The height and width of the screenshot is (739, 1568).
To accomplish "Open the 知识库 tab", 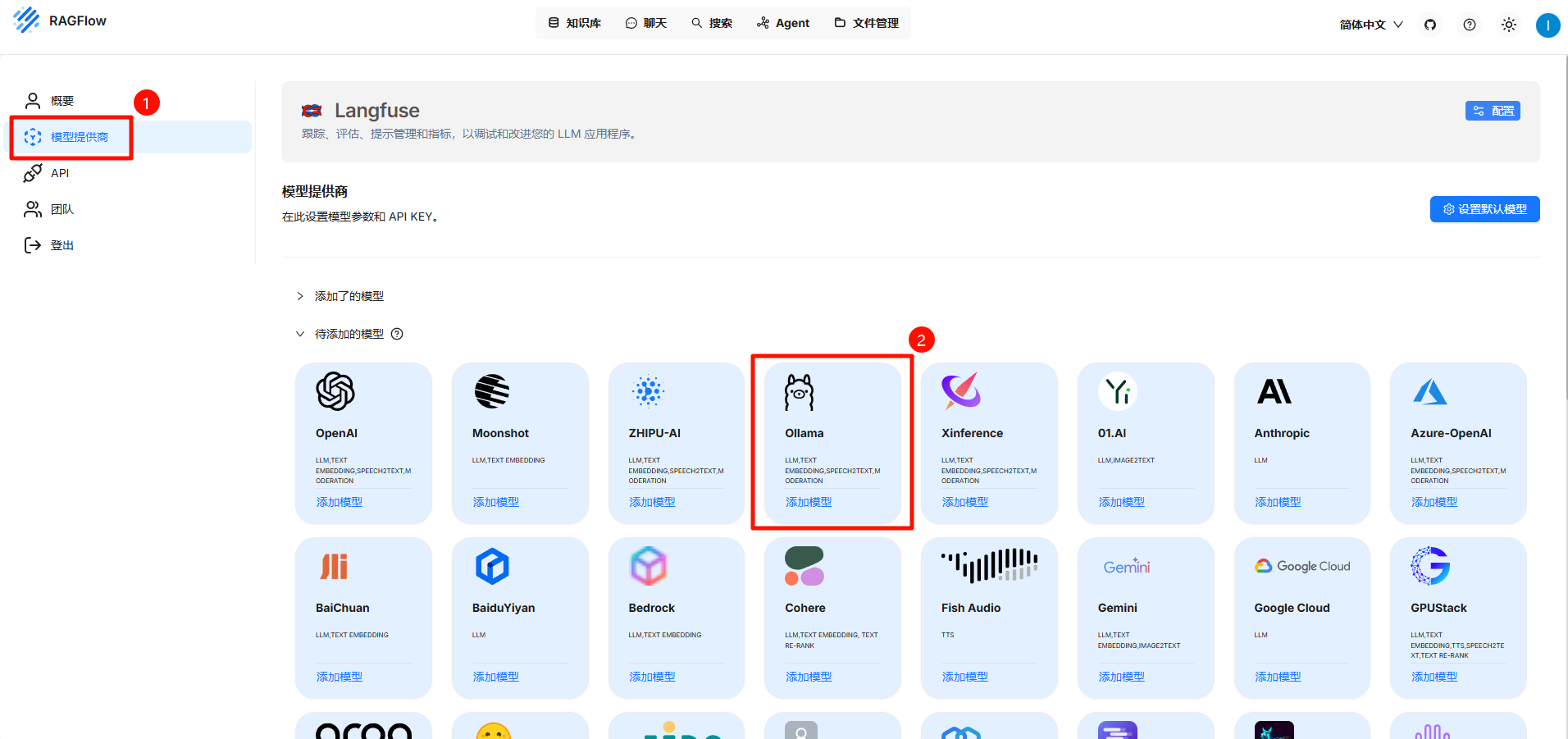I will click(575, 23).
